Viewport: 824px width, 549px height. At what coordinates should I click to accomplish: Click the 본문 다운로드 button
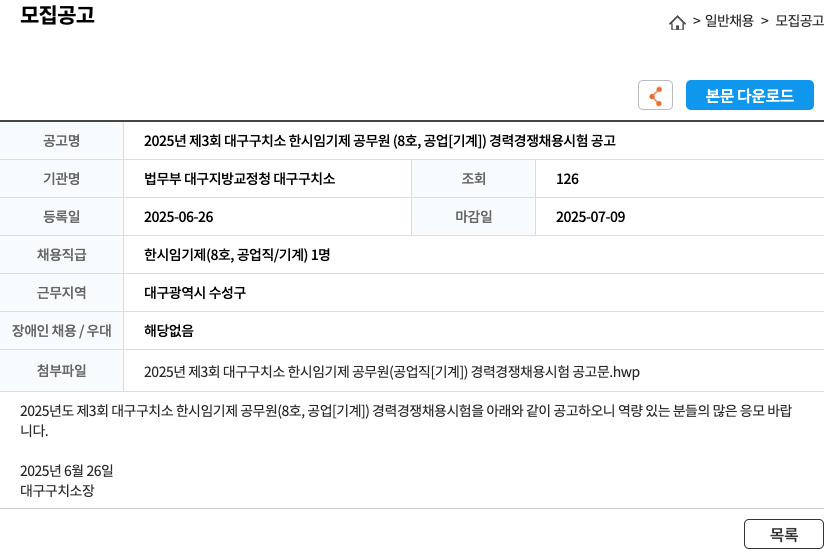click(x=749, y=95)
